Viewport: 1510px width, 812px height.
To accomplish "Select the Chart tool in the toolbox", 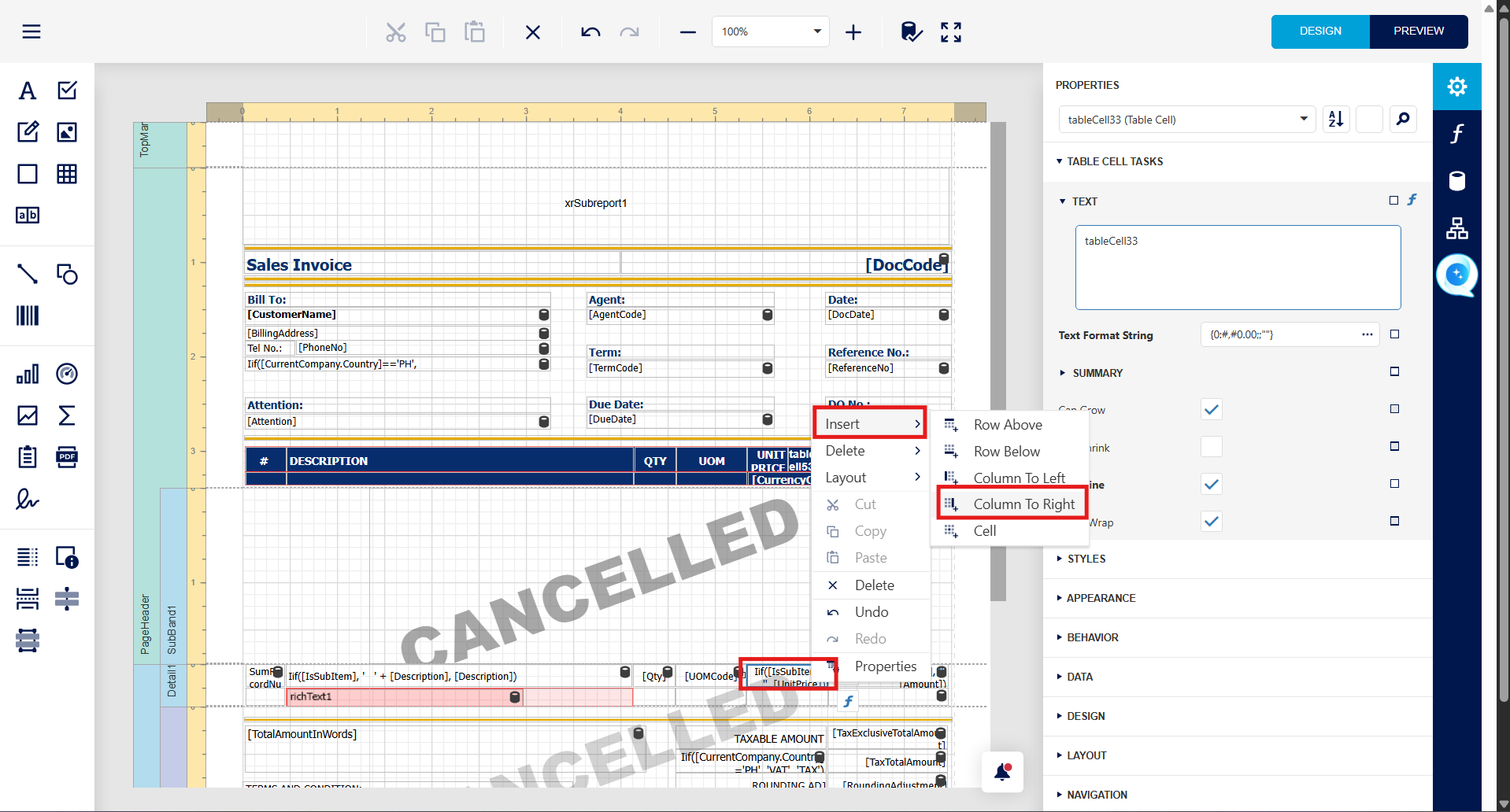I will point(28,374).
